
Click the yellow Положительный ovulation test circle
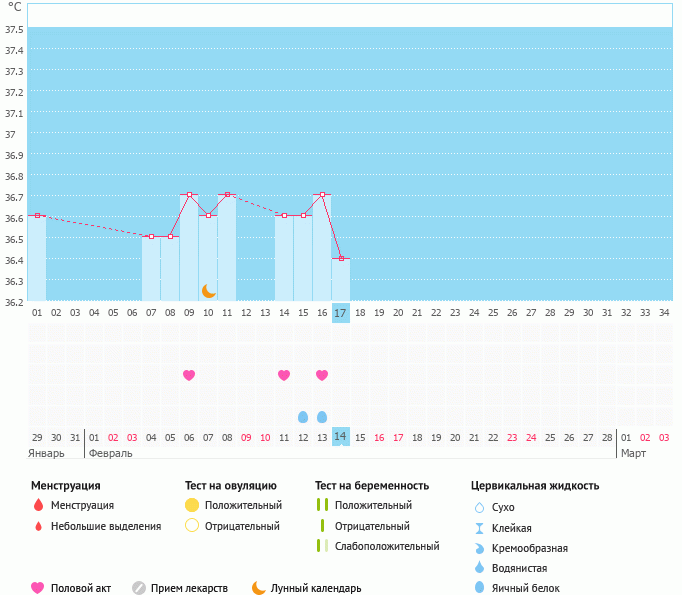click(x=192, y=505)
